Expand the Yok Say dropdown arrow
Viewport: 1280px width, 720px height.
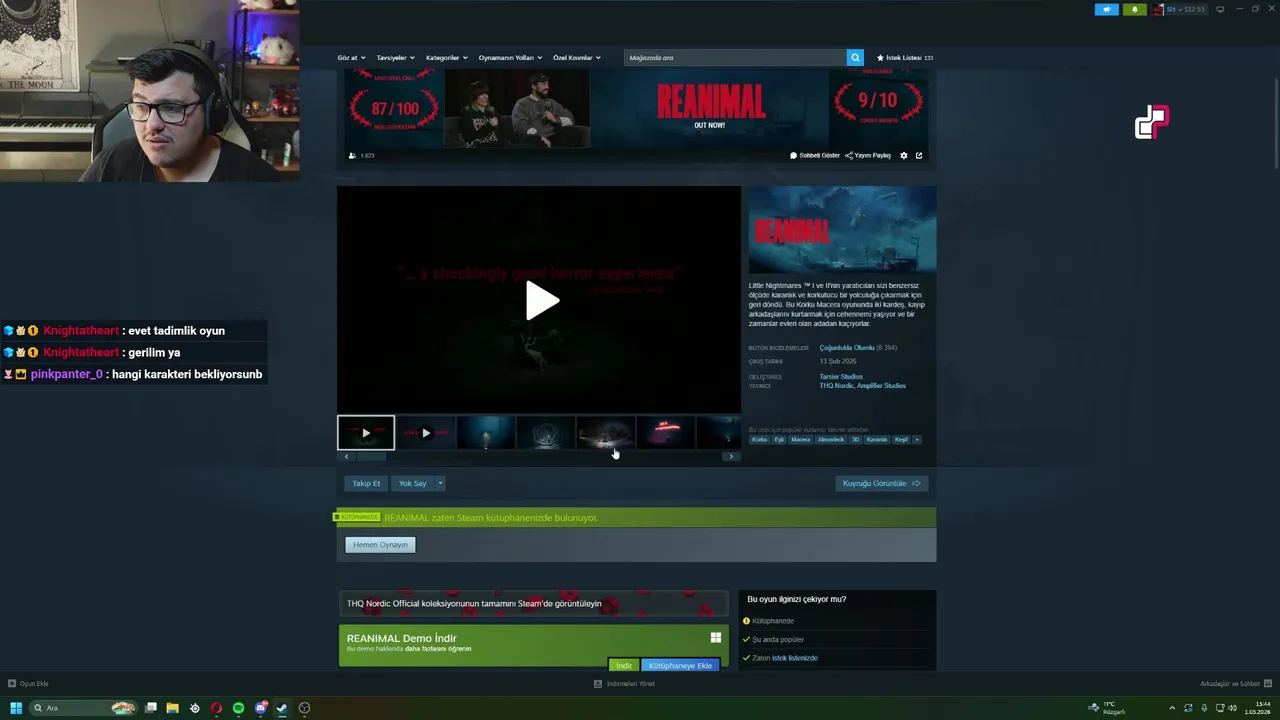point(440,483)
